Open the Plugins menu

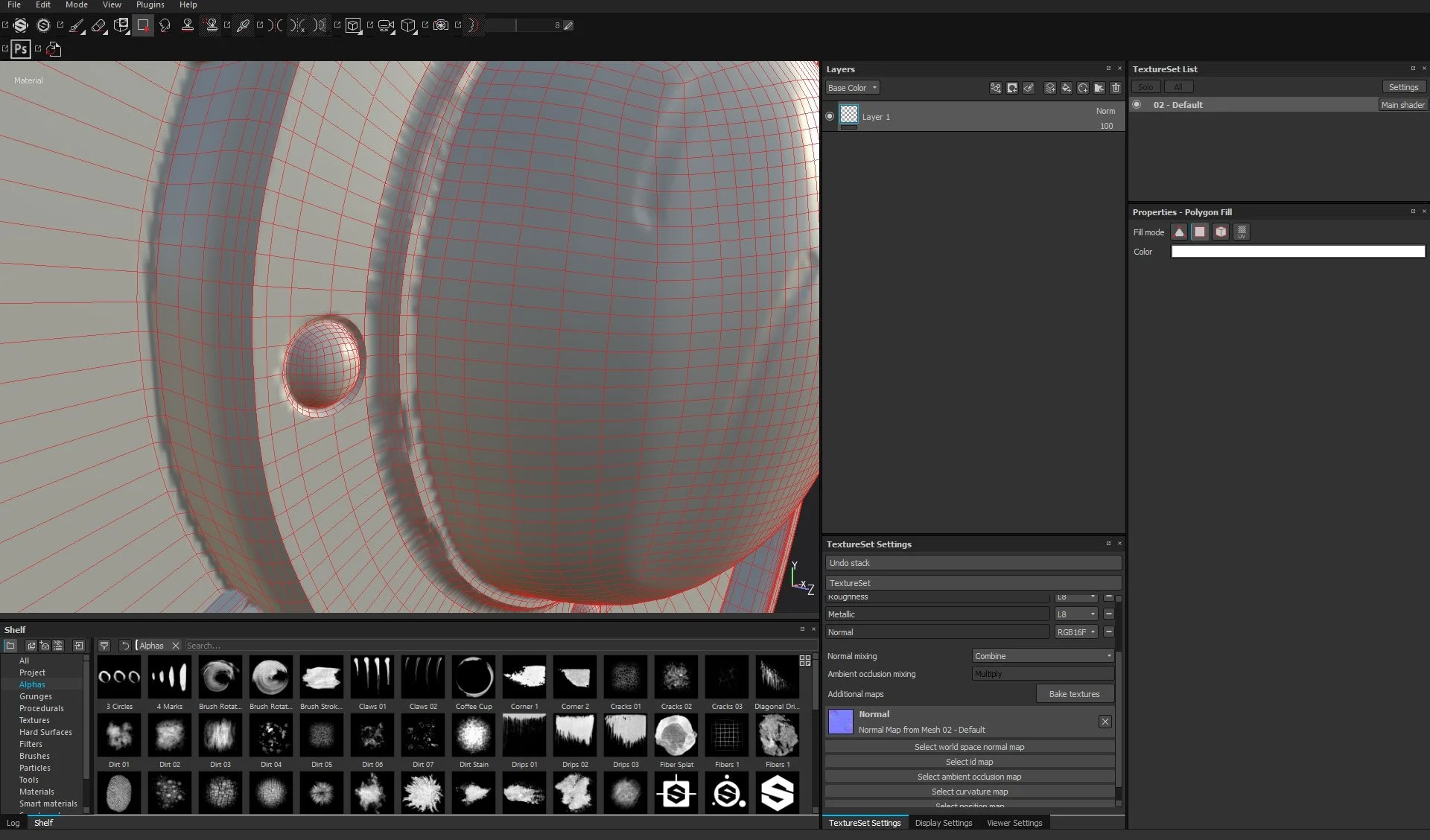(x=150, y=4)
